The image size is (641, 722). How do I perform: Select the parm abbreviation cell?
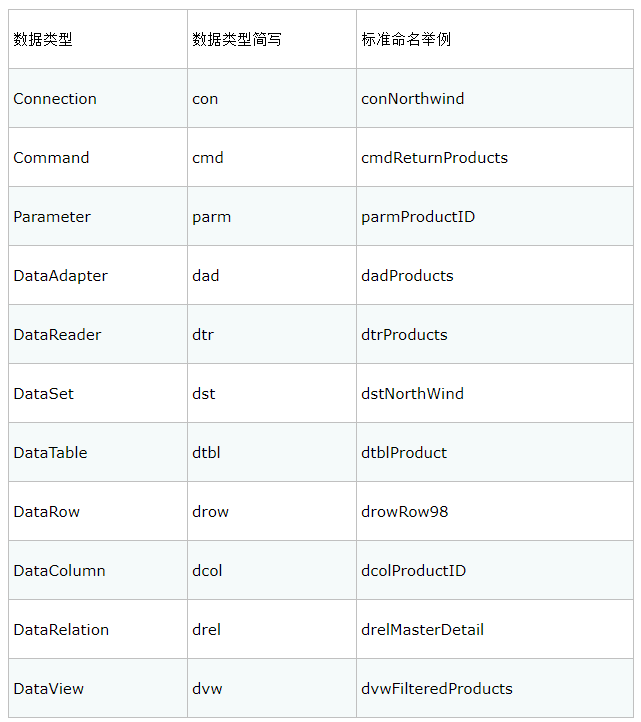coord(211,217)
